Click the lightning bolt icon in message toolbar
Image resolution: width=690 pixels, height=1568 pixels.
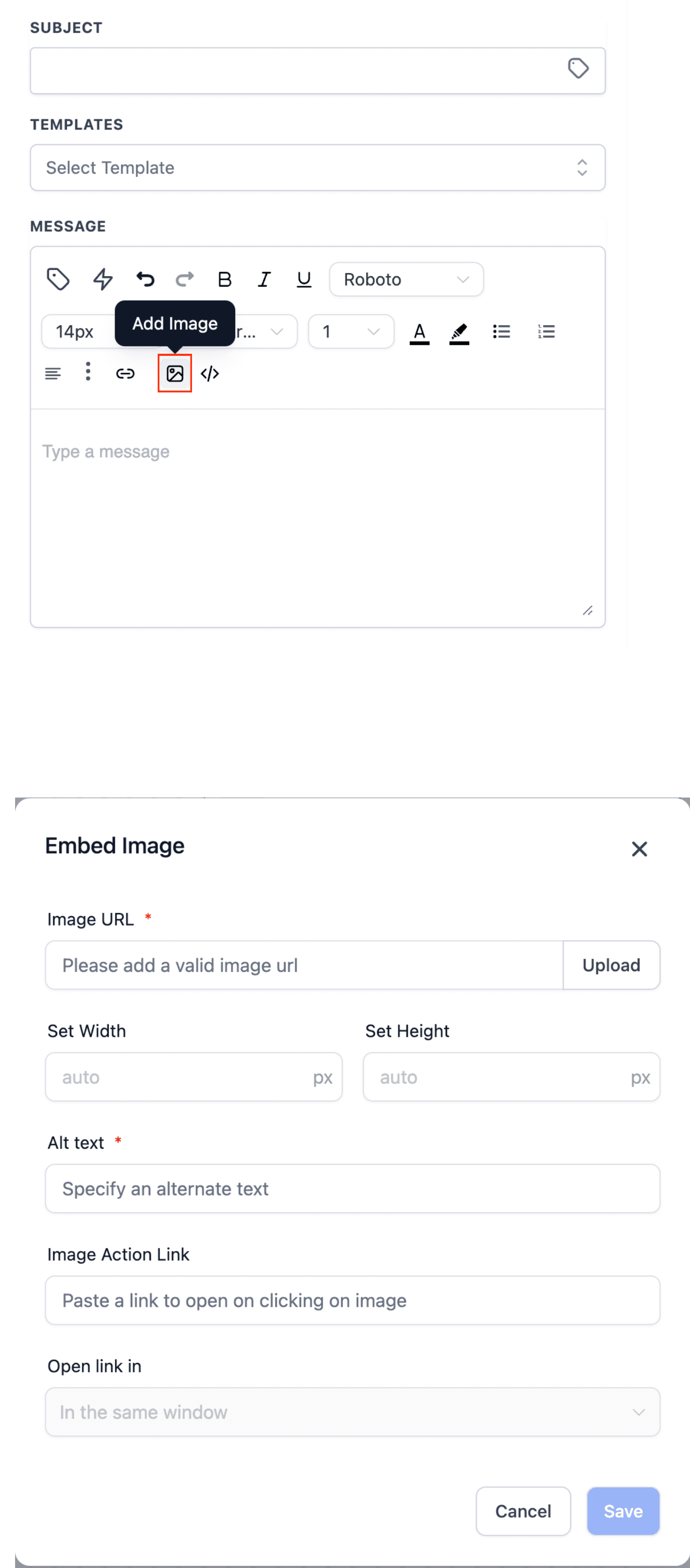point(103,279)
